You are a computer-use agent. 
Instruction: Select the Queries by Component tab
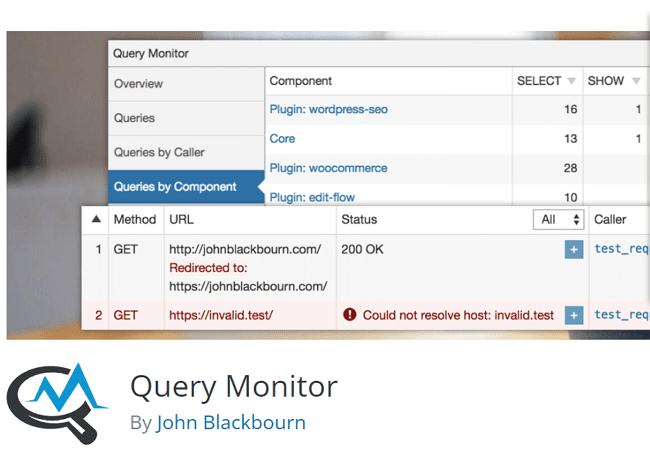click(x=186, y=187)
